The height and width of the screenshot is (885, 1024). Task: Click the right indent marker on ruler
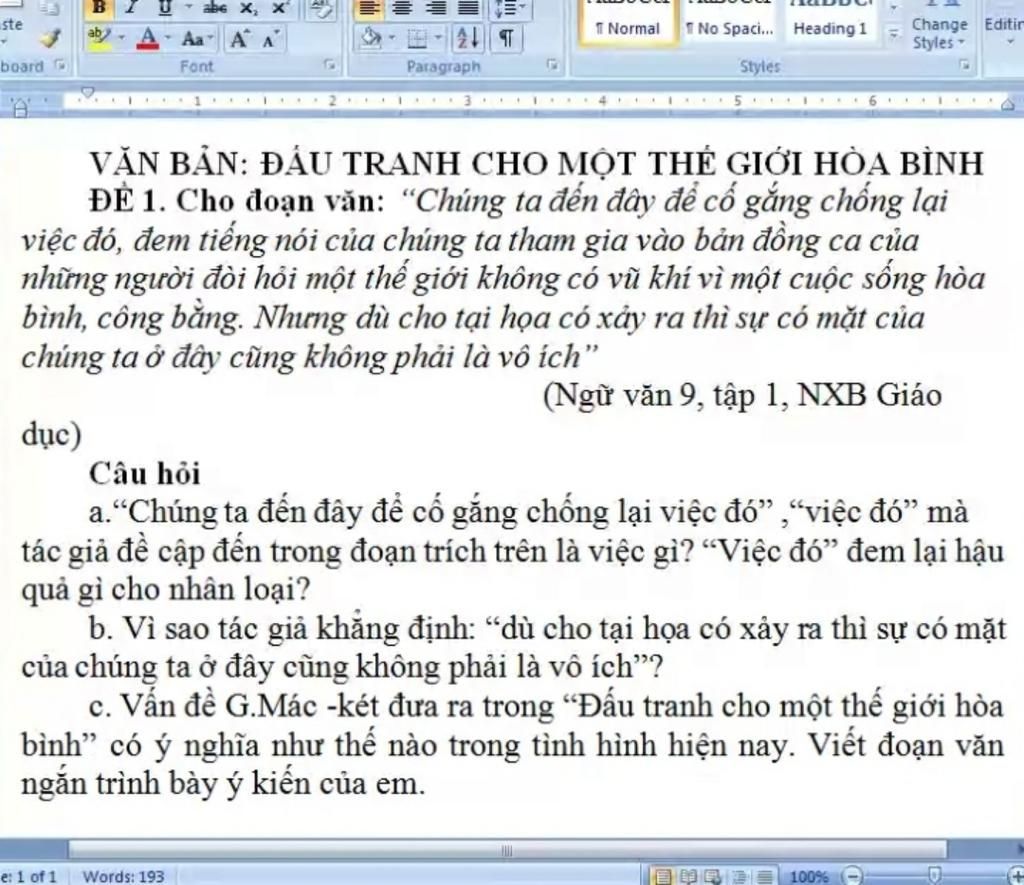(1009, 104)
